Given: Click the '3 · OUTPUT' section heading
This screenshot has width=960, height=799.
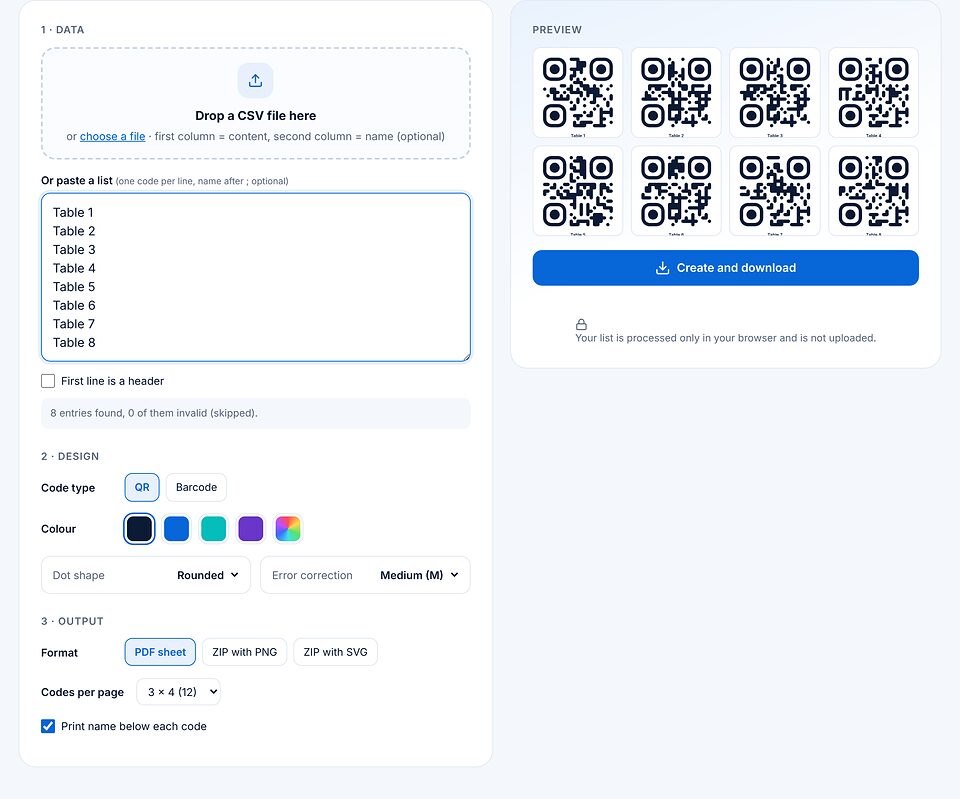Looking at the screenshot, I should (x=72, y=621).
